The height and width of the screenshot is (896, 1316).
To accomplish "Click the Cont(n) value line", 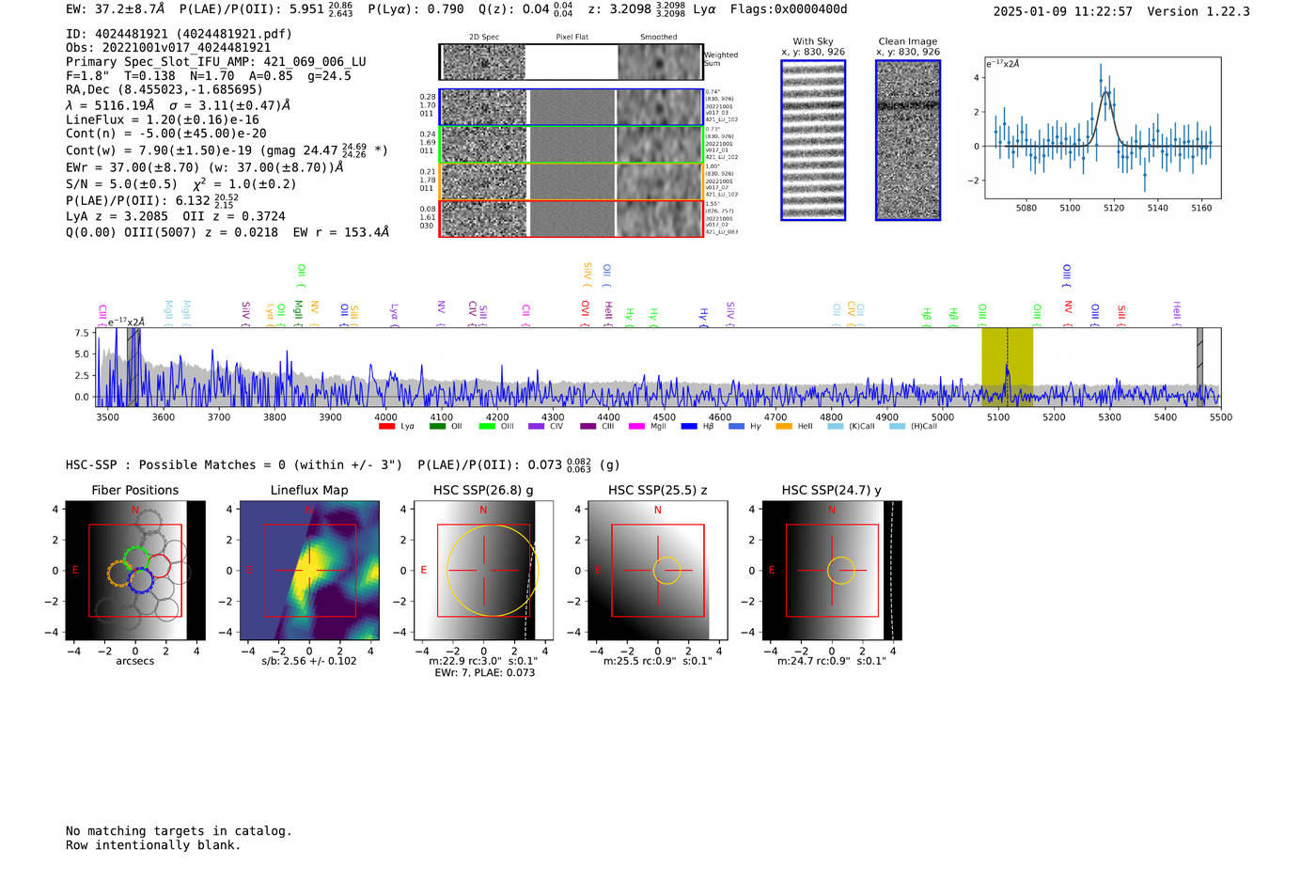I will pos(166,134).
